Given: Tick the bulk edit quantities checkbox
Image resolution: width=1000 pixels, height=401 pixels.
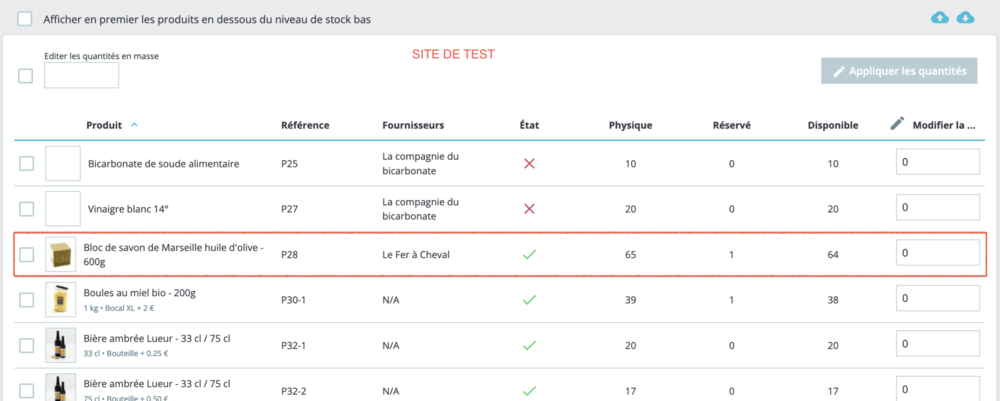Looking at the screenshot, I should (26, 76).
